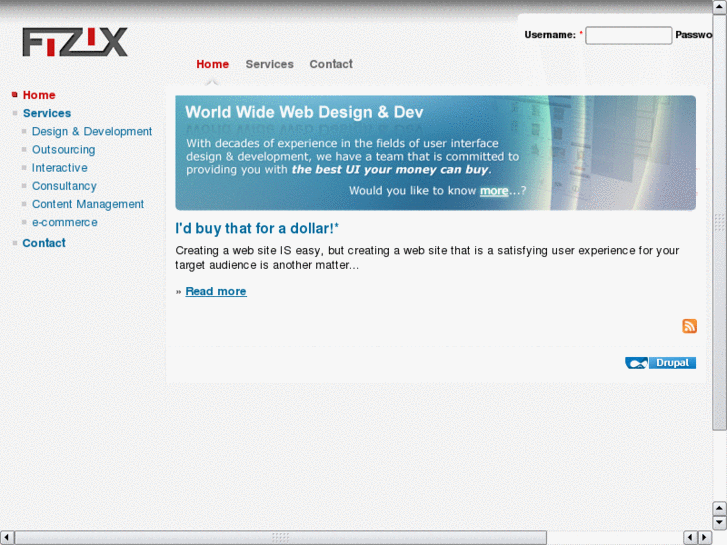Follow the Read more link
The width and height of the screenshot is (727, 545).
pyautogui.click(x=216, y=291)
